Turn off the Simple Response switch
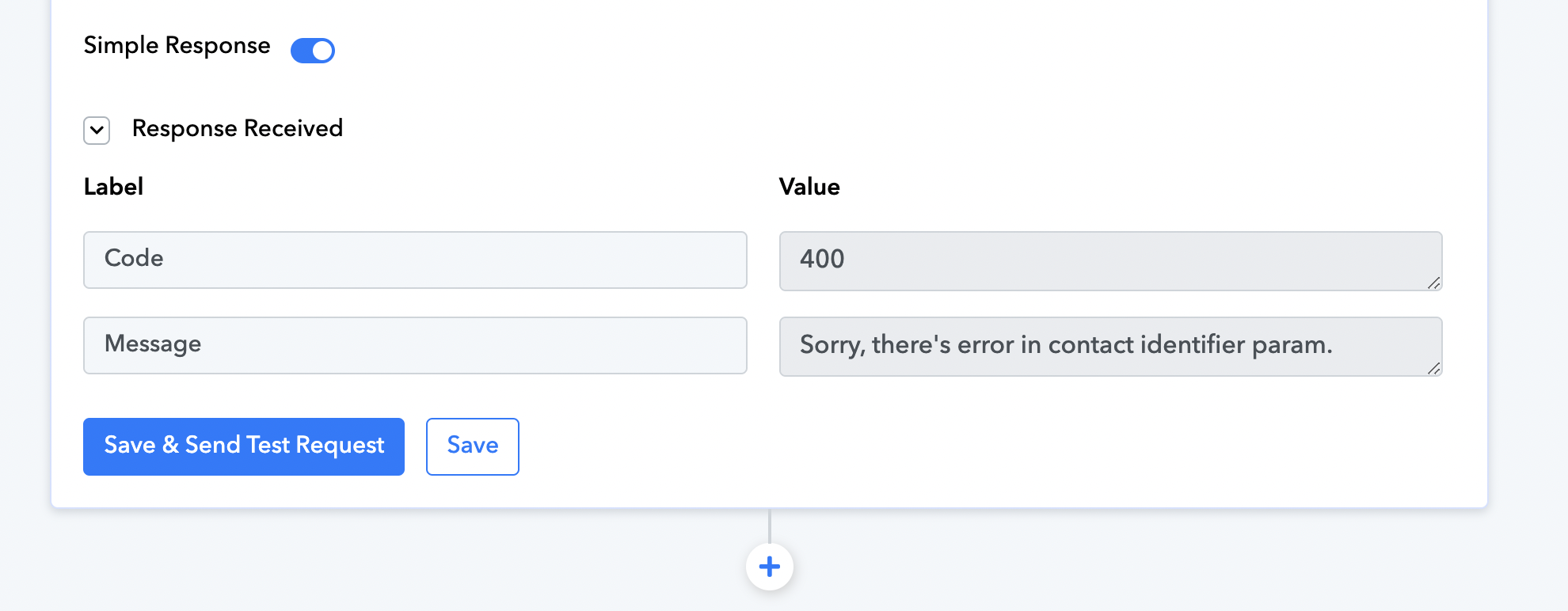 tap(313, 51)
